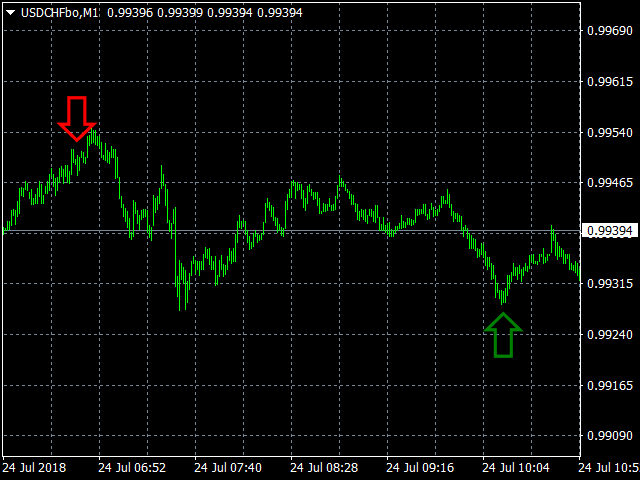Click the 24 Jul 09:16 time label
This screenshot has width=640, height=480.
[420, 468]
